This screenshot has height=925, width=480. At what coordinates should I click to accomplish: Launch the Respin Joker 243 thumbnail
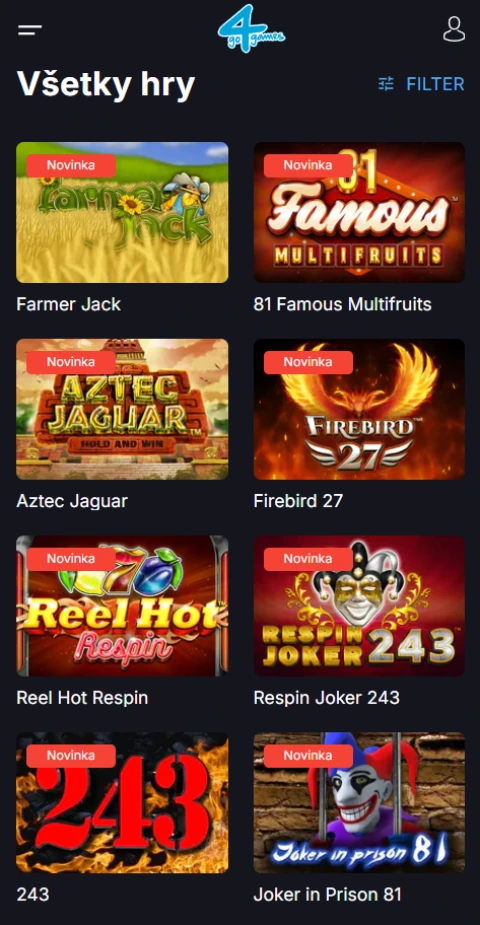359,605
